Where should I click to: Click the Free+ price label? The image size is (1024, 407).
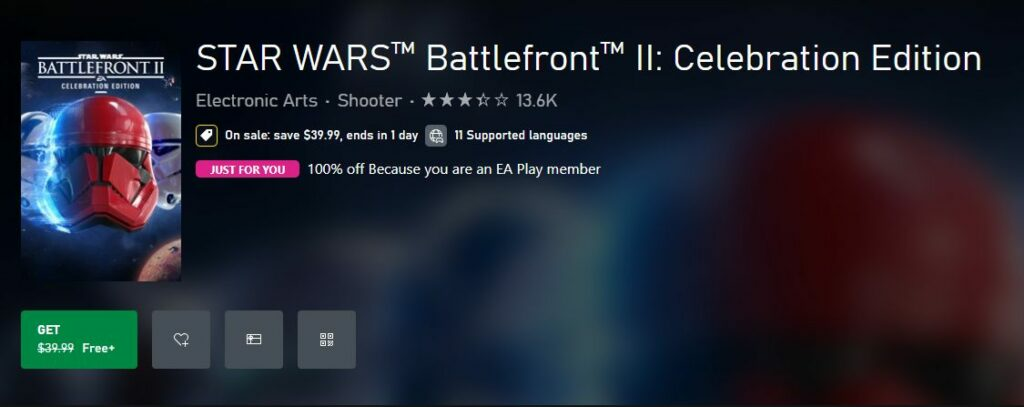click(x=99, y=348)
